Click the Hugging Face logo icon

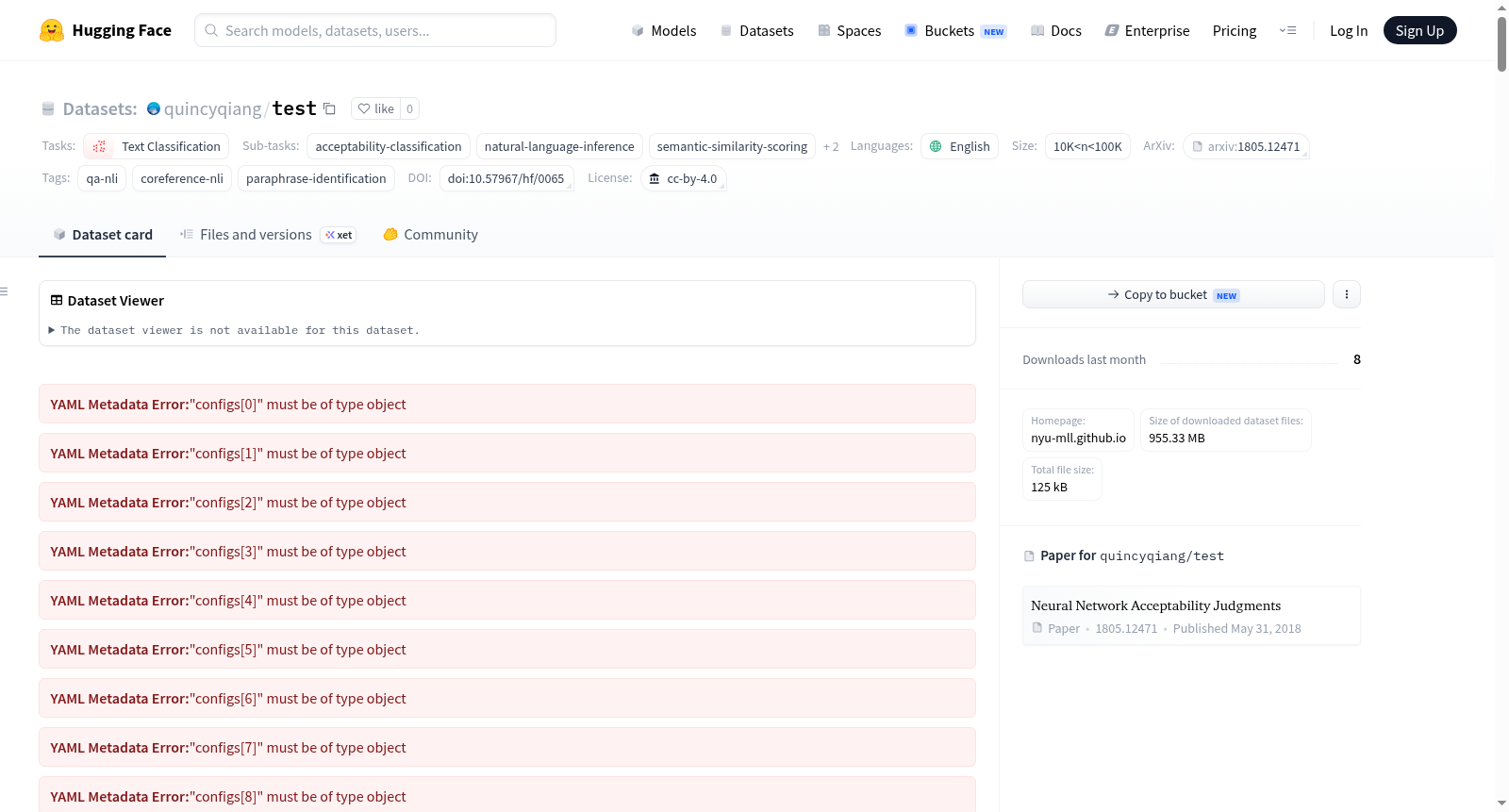pyautogui.click(x=52, y=30)
